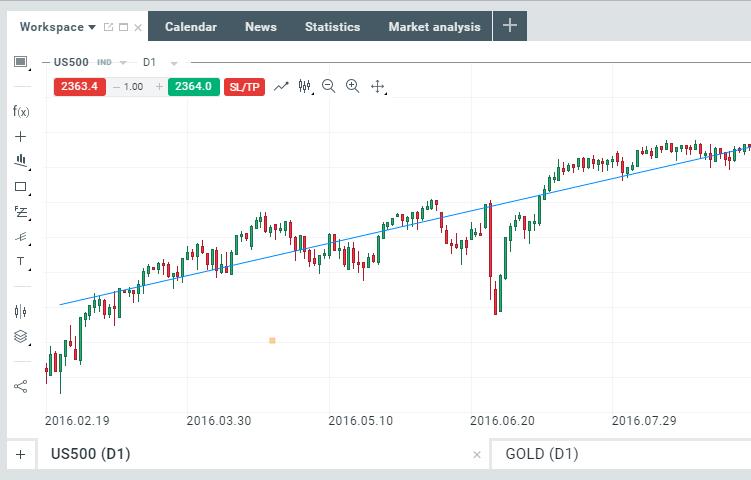Viewport: 751px width, 480px height.
Task: Select the crosshair cursor tool
Action: (21, 136)
